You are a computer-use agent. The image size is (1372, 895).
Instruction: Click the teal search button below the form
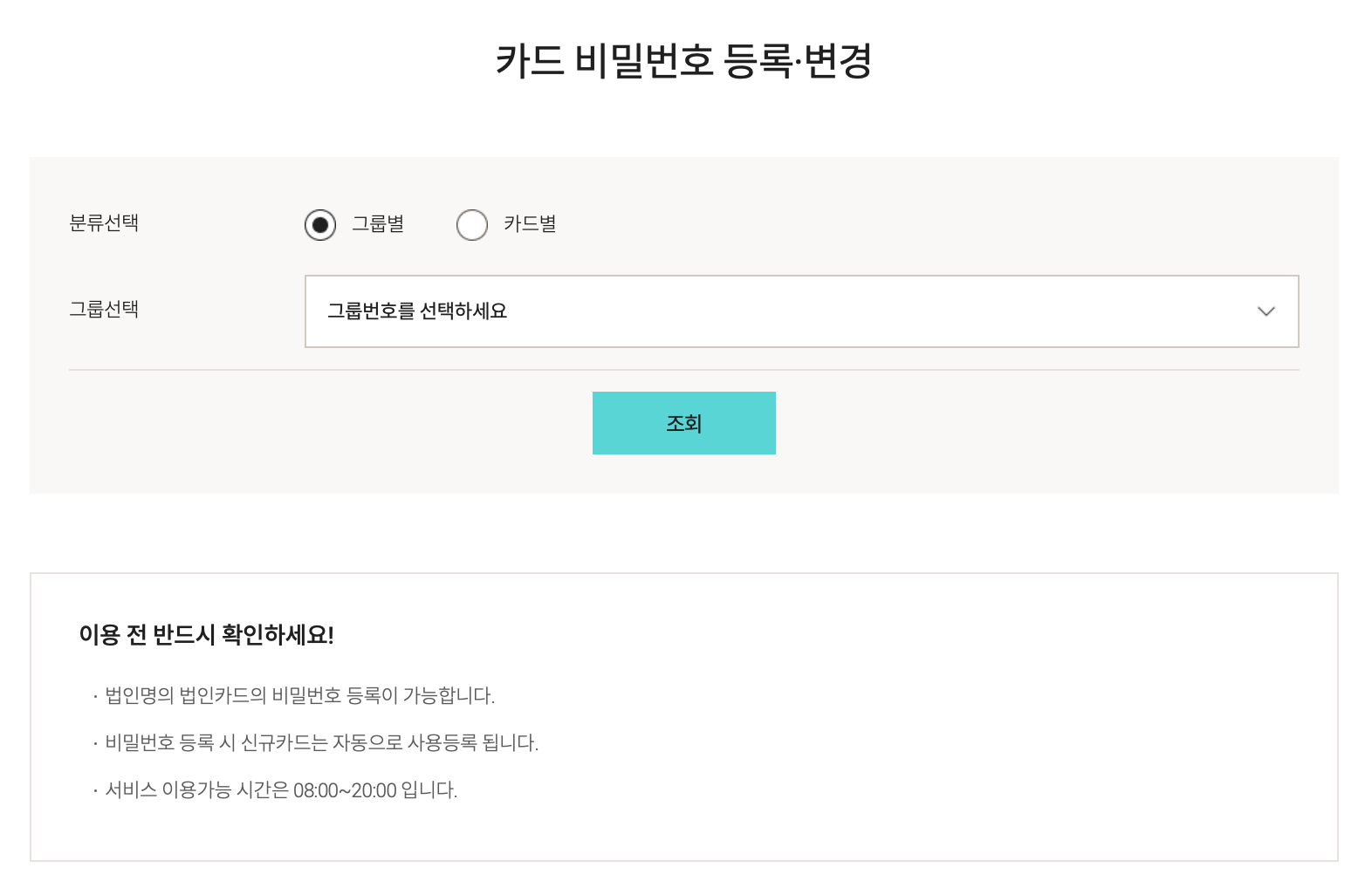[683, 422]
